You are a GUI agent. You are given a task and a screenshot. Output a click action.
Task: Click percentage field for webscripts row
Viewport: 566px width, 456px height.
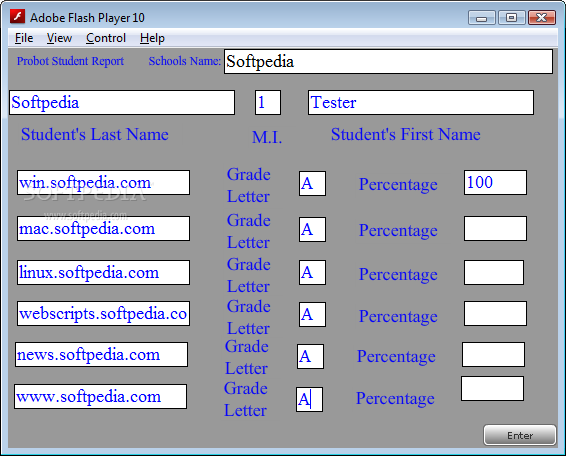(x=495, y=313)
